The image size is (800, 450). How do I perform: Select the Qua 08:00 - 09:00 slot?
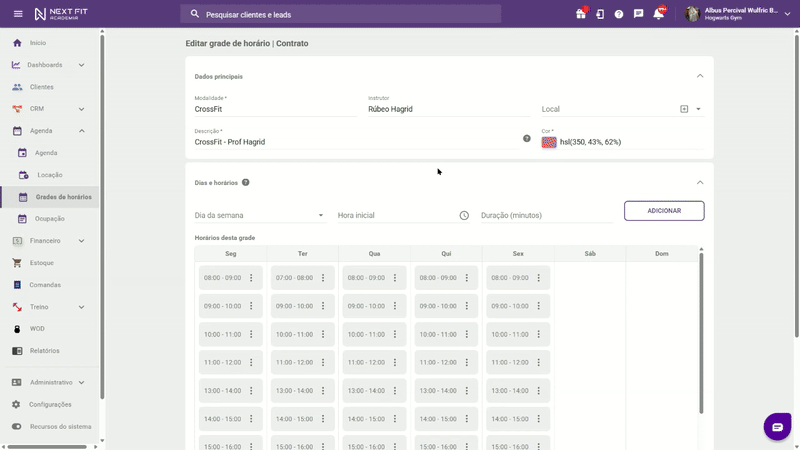(374, 278)
